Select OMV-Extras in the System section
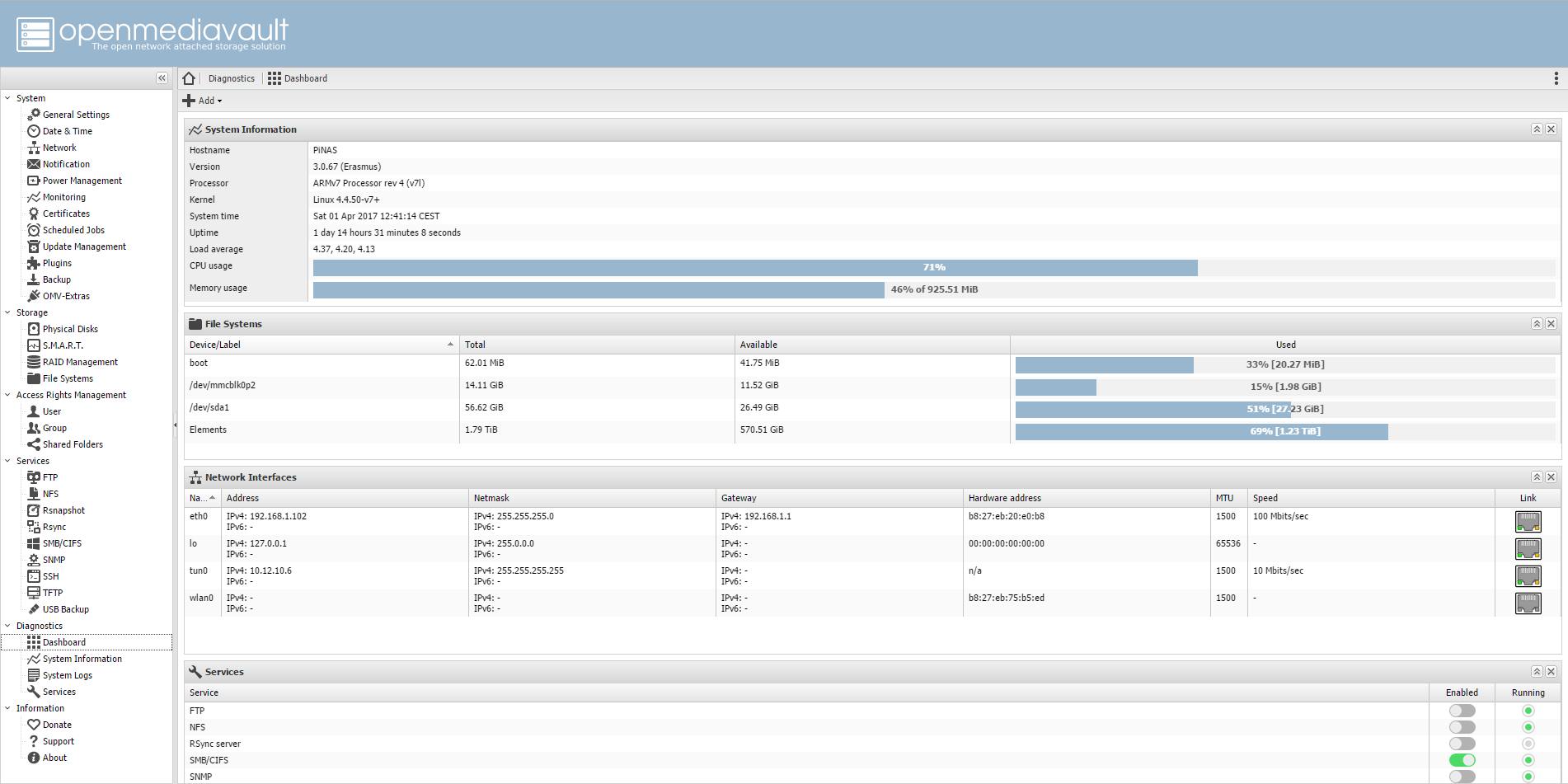Screen dimensions: 1568x784 pyautogui.click(x=66, y=295)
